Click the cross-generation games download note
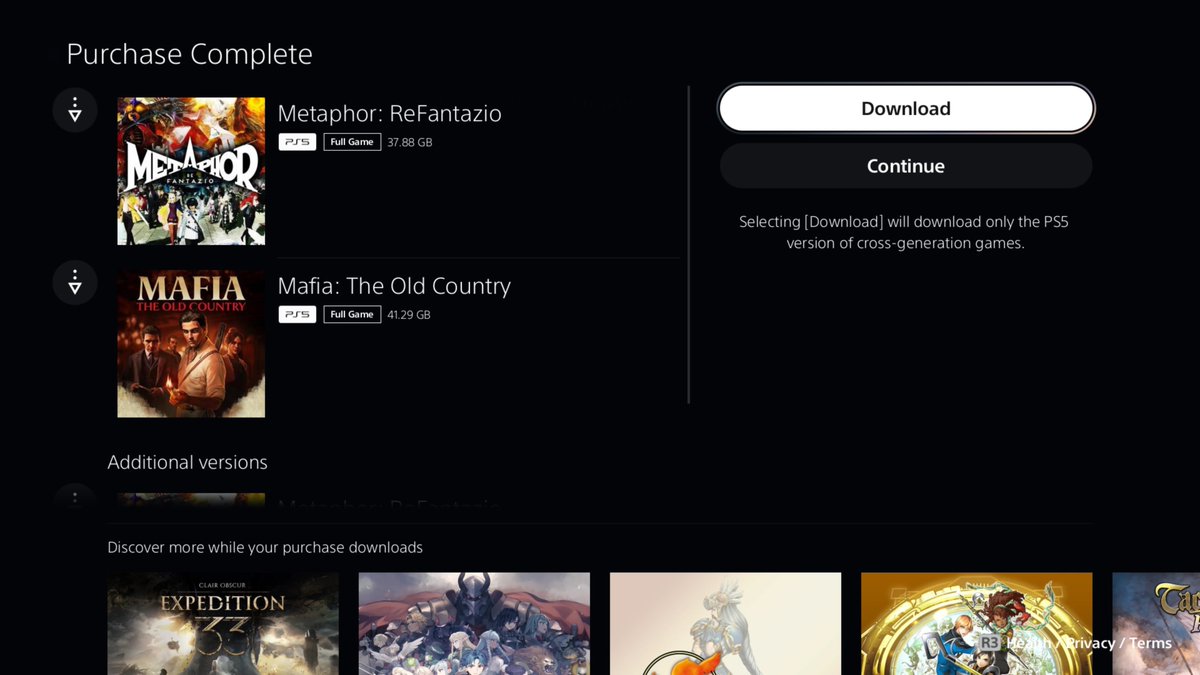Image resolution: width=1200 pixels, height=675 pixels. pyautogui.click(x=905, y=232)
